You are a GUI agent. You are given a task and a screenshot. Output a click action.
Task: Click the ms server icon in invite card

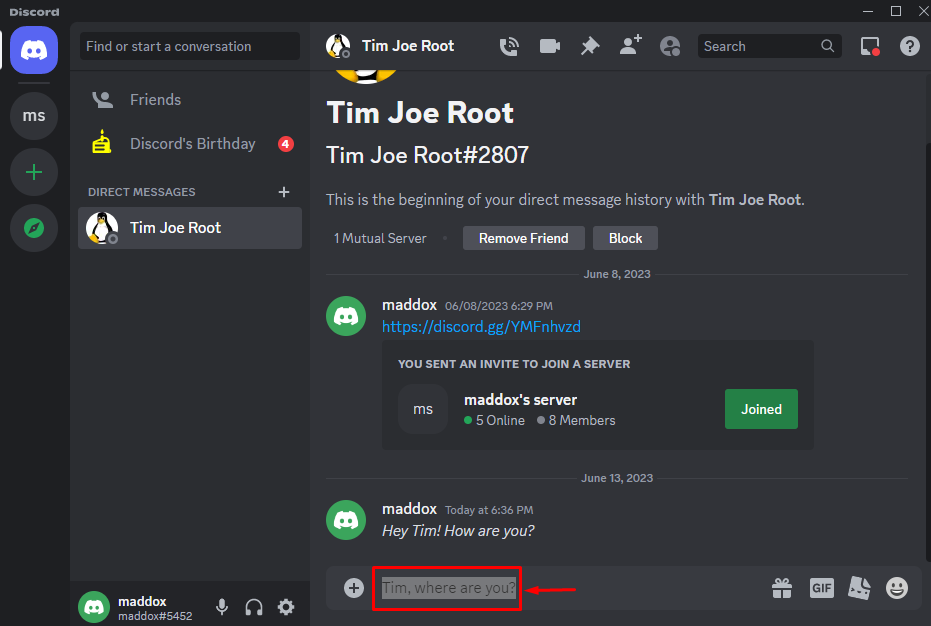(423, 409)
